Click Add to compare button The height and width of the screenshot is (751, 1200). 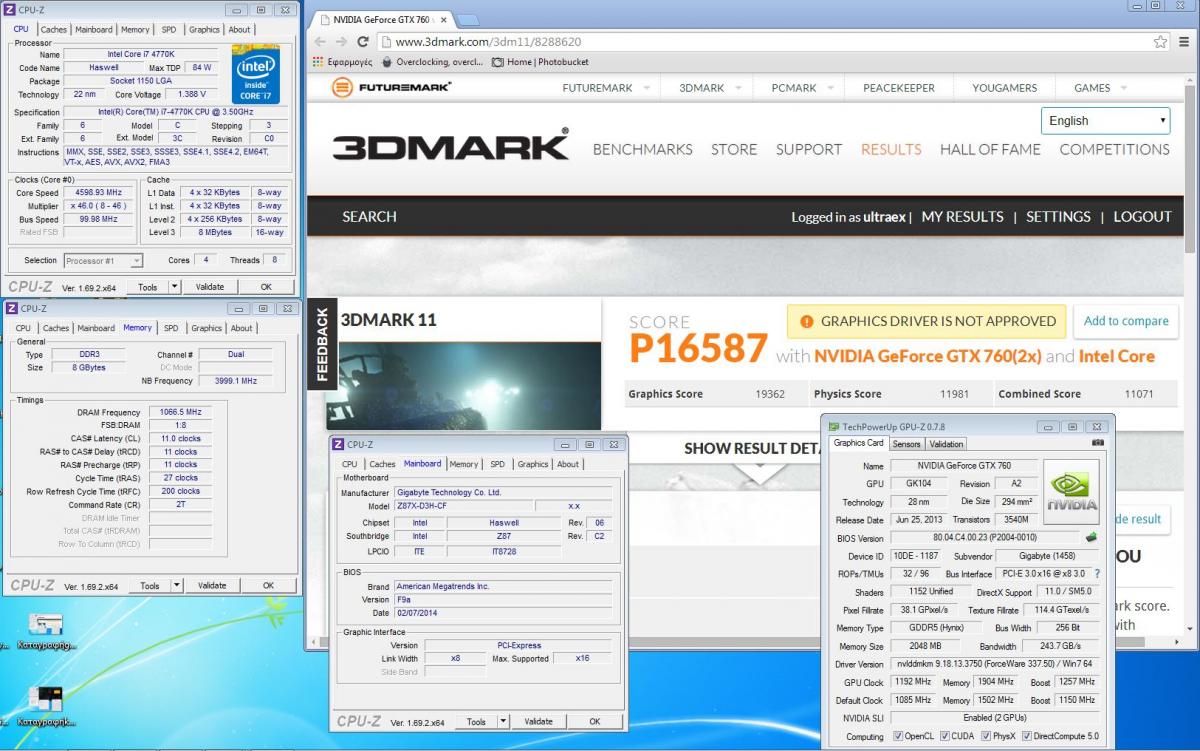click(1126, 321)
